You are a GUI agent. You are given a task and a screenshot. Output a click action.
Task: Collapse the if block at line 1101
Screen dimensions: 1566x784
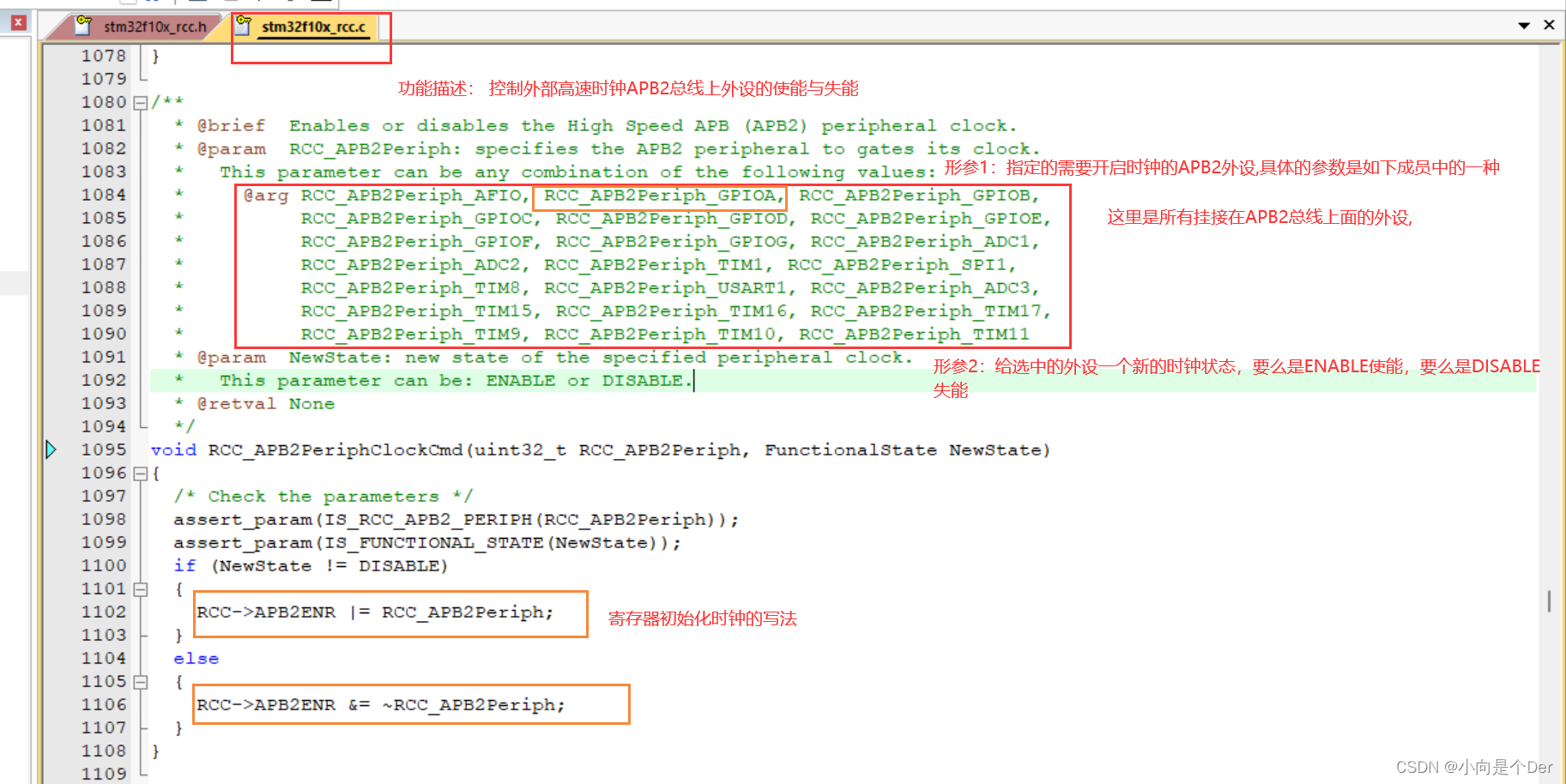(x=141, y=589)
